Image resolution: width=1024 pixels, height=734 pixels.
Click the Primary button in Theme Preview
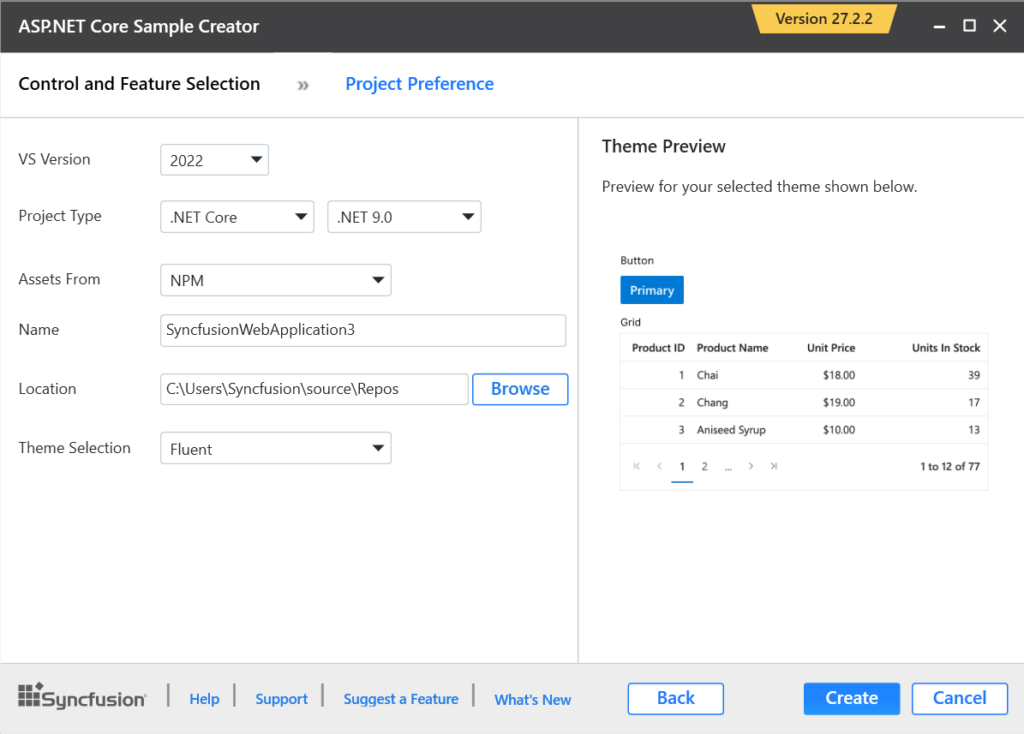(651, 290)
